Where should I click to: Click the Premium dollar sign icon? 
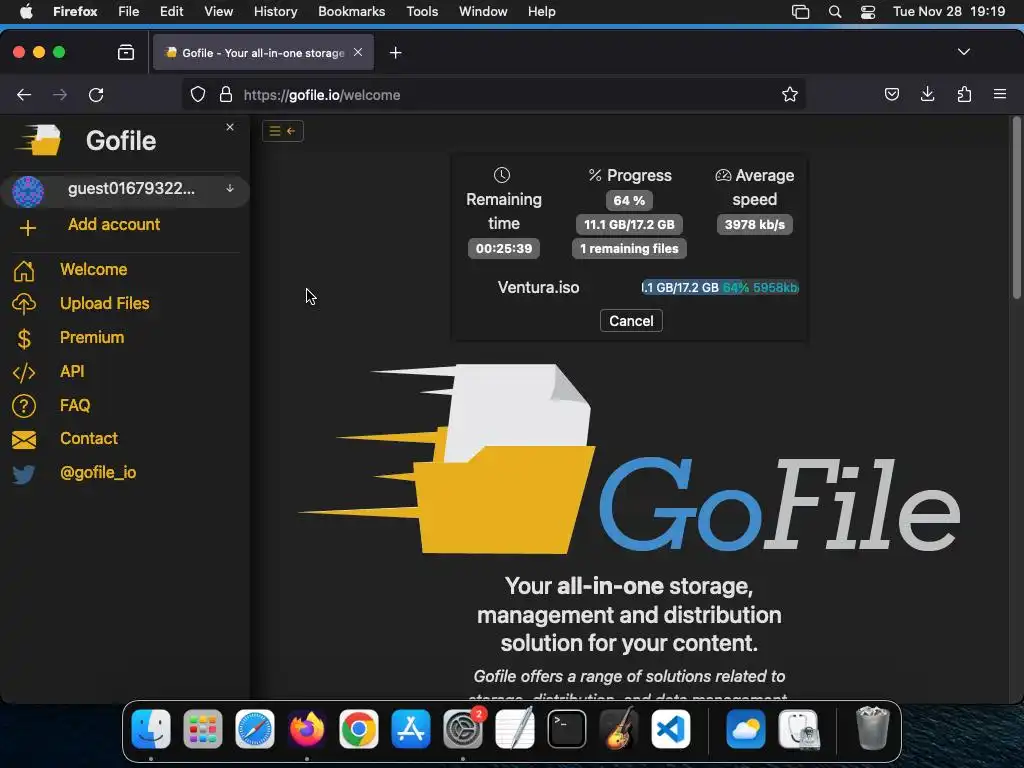(24, 338)
